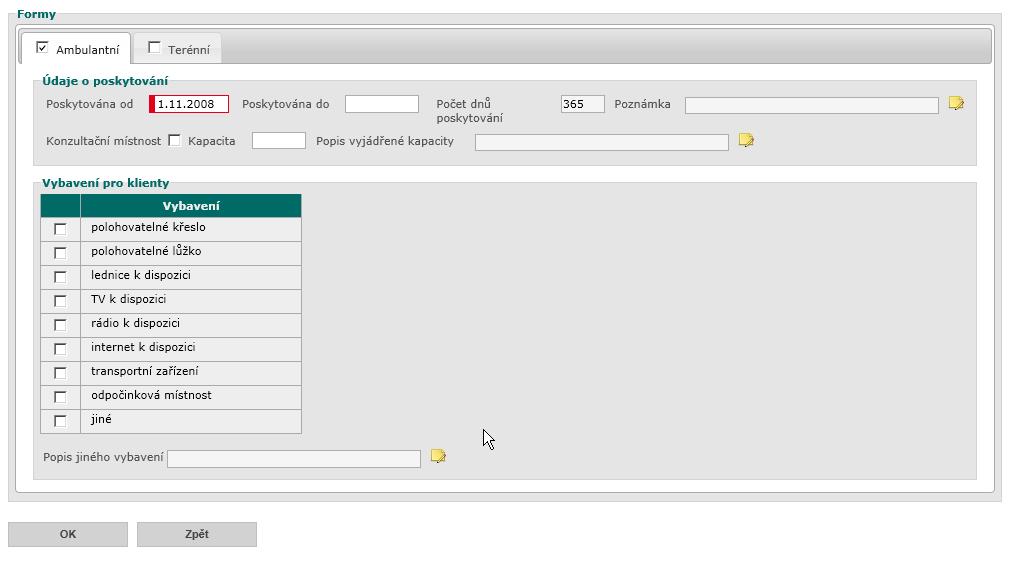
Task: Select the Vybavení pro klienty heading
Action: click(x=106, y=183)
